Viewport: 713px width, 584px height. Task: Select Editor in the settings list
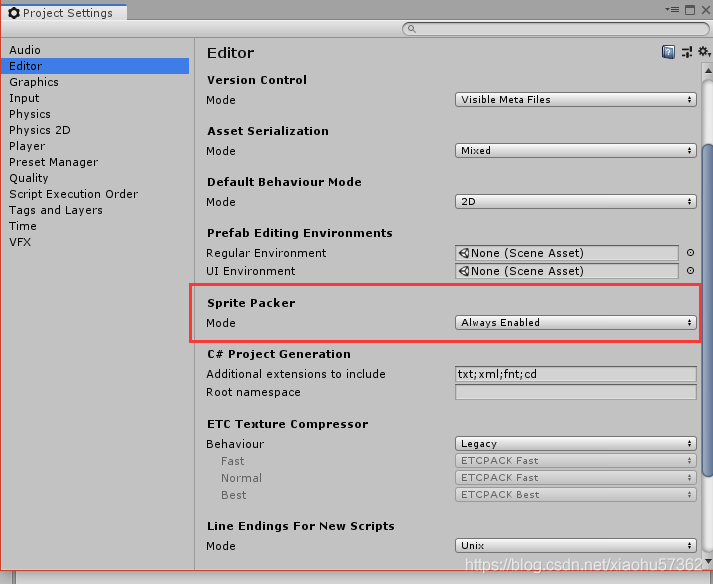pos(95,66)
